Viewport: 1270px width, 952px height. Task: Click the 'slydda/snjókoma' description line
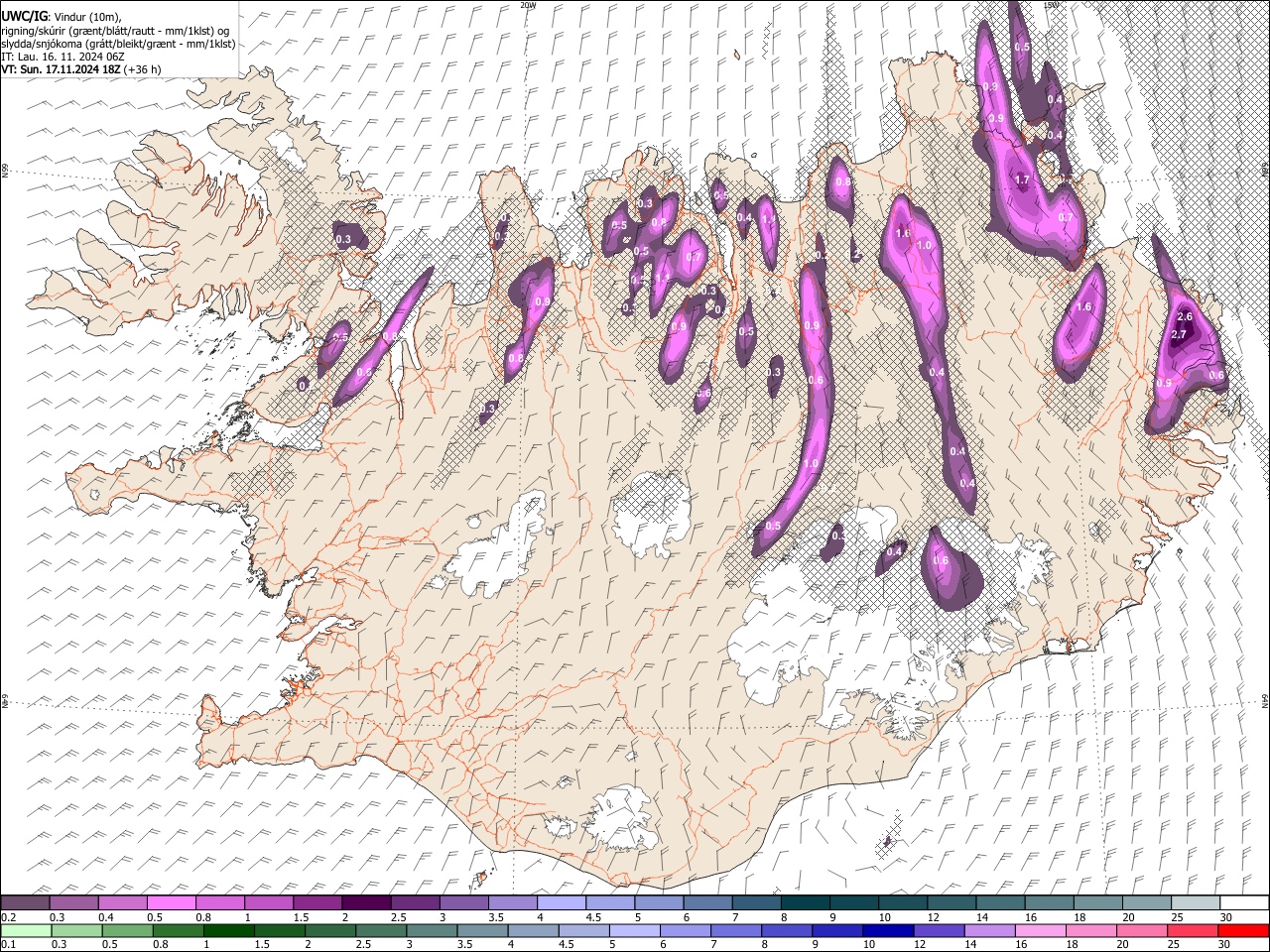pos(118,44)
